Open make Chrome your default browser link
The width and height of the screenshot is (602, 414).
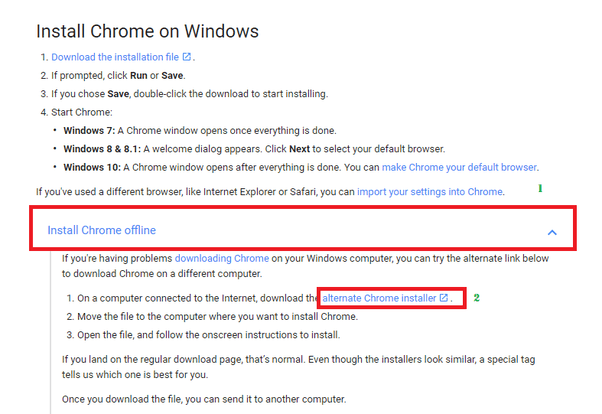click(459, 167)
